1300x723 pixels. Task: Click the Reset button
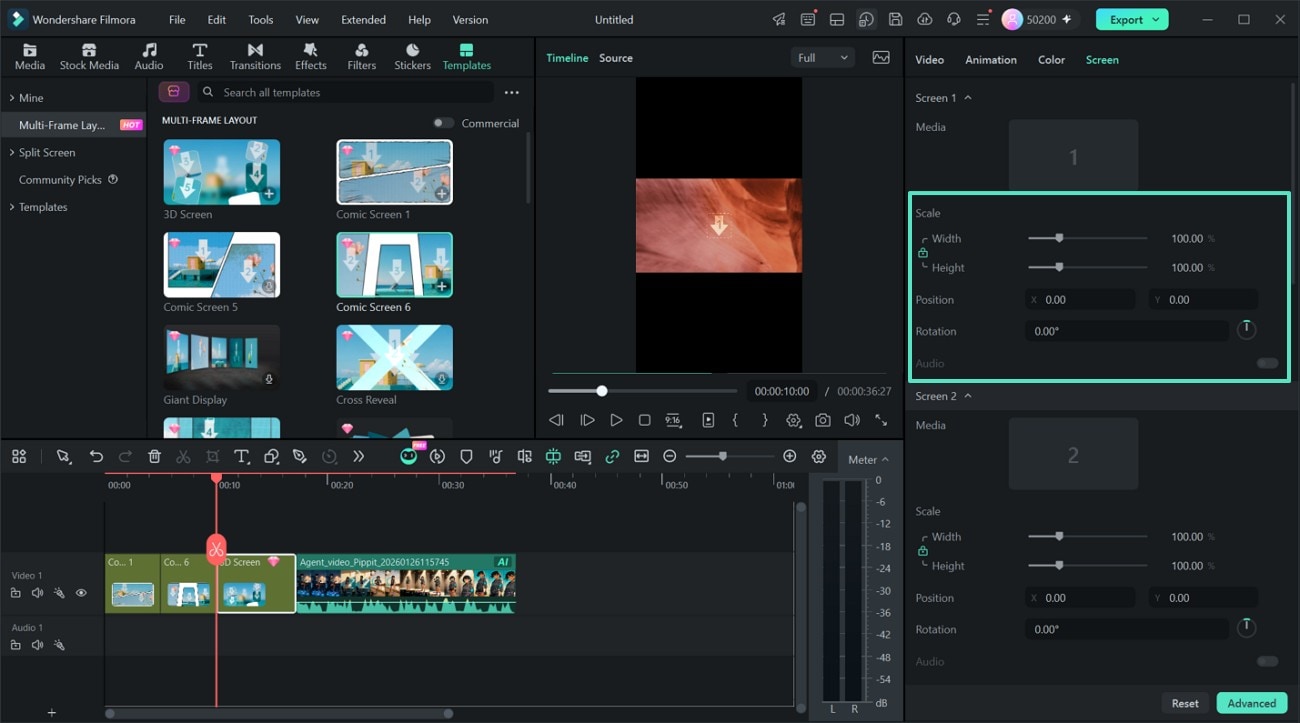coord(1185,703)
